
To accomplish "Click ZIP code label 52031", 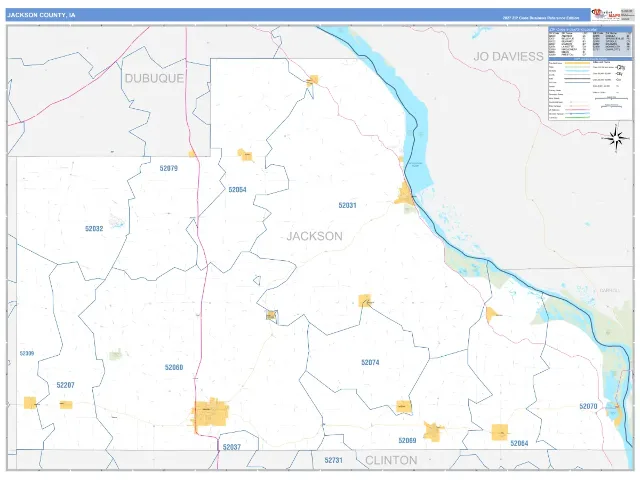I will (x=347, y=205).
